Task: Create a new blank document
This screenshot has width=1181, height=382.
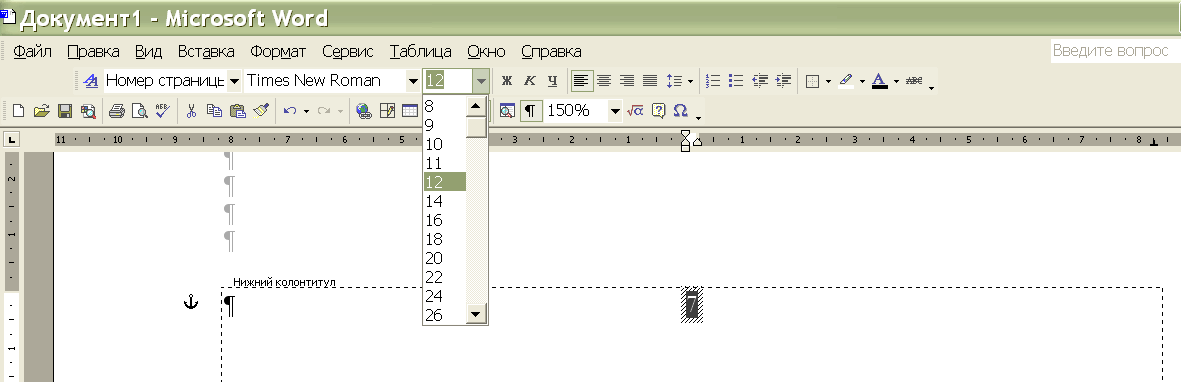Action: pos(18,112)
